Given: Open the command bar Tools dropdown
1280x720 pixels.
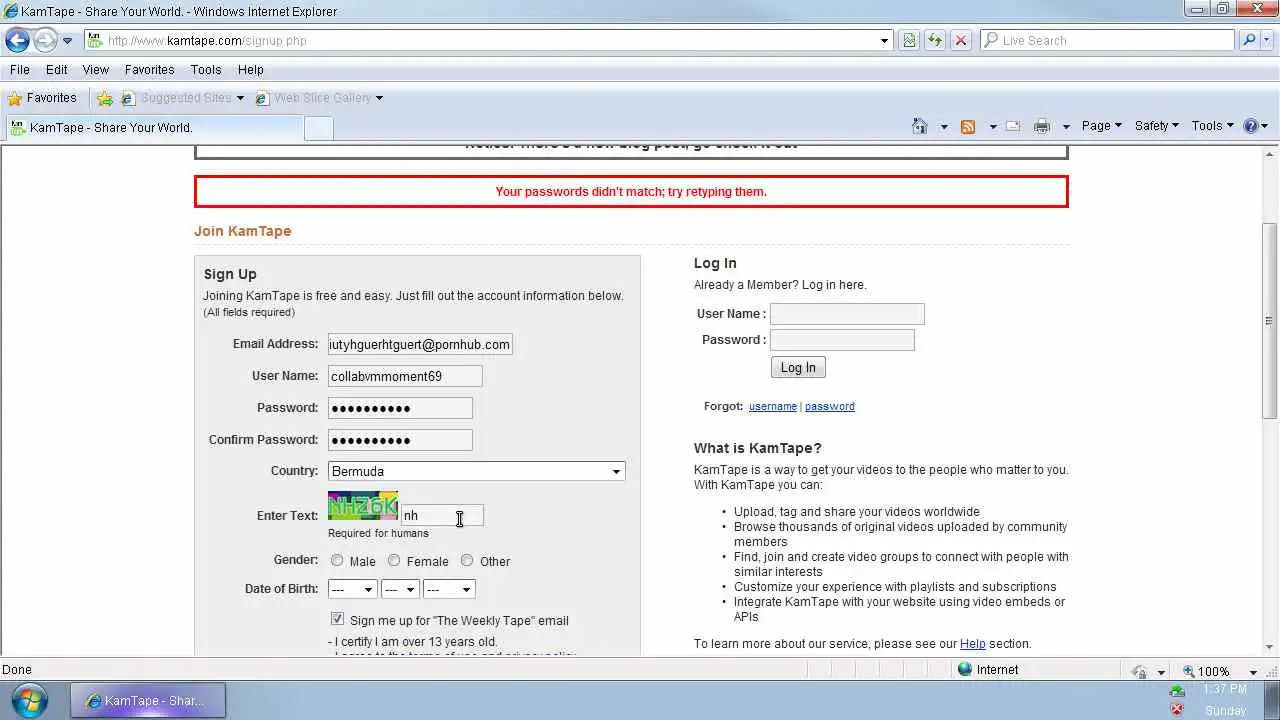Looking at the screenshot, I should tap(1212, 126).
